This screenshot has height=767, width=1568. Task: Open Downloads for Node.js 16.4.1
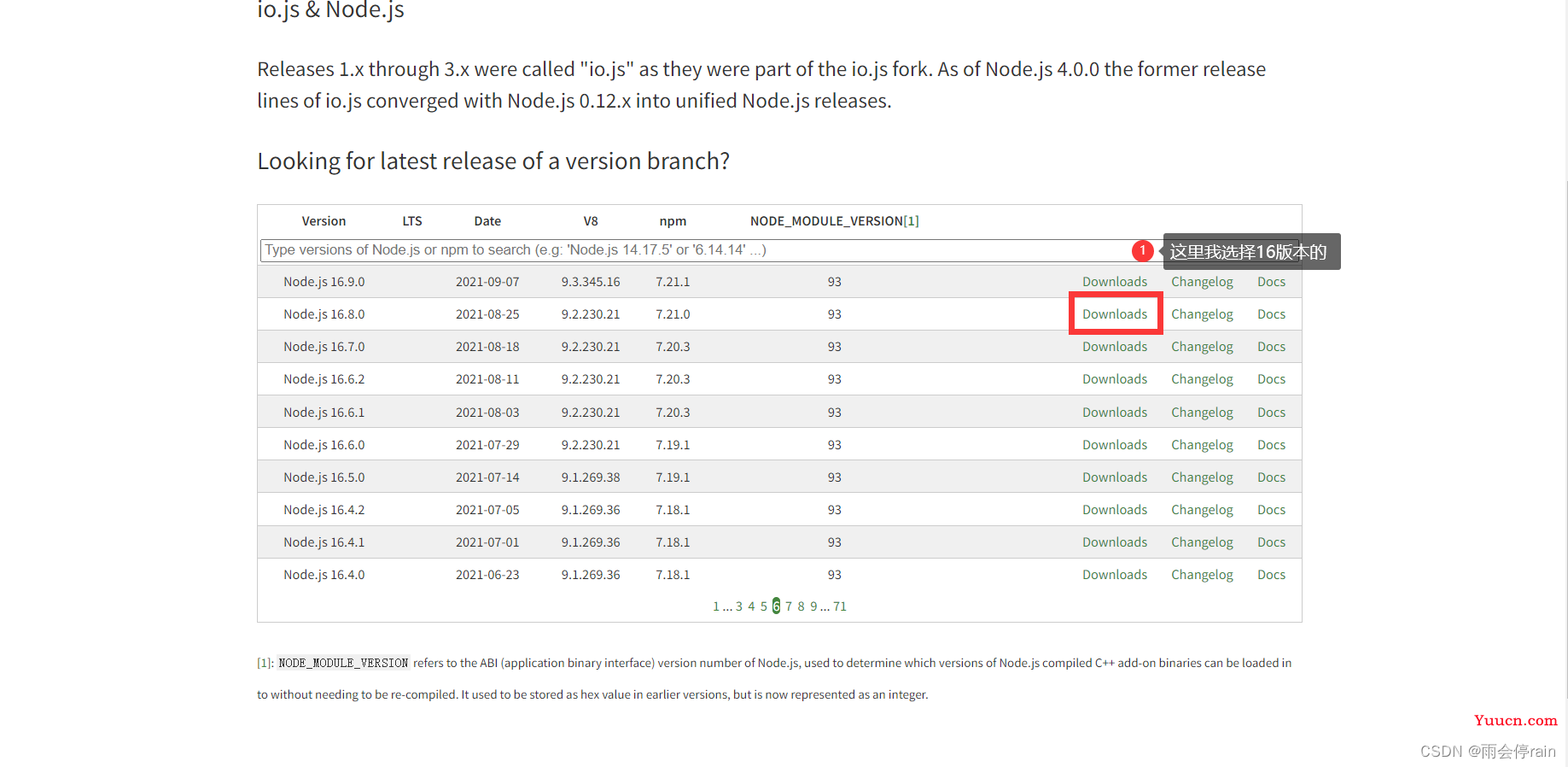[1115, 542]
